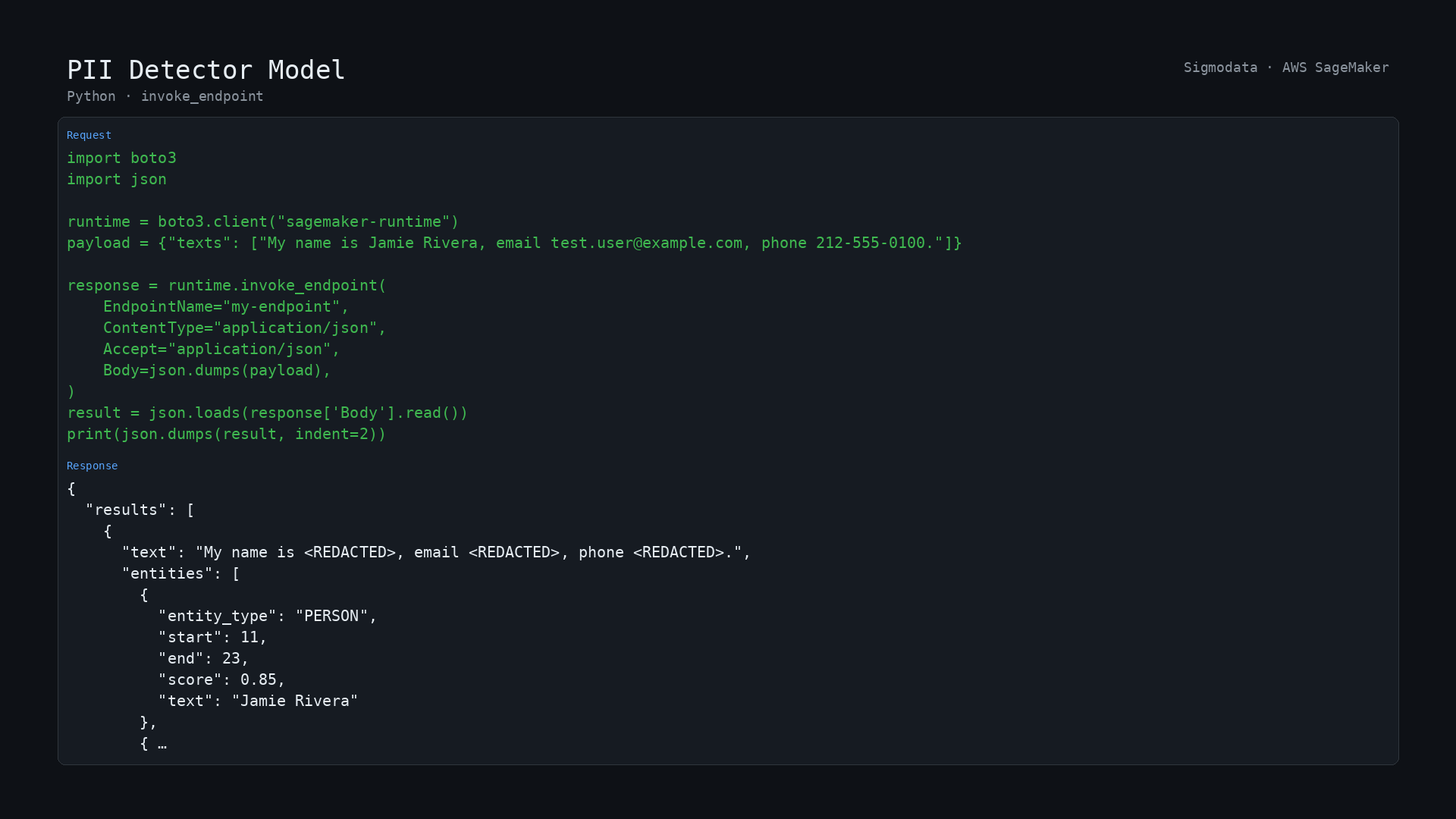Click the runtime = boto3.client line
The height and width of the screenshot is (819, 1456).
click(x=263, y=221)
